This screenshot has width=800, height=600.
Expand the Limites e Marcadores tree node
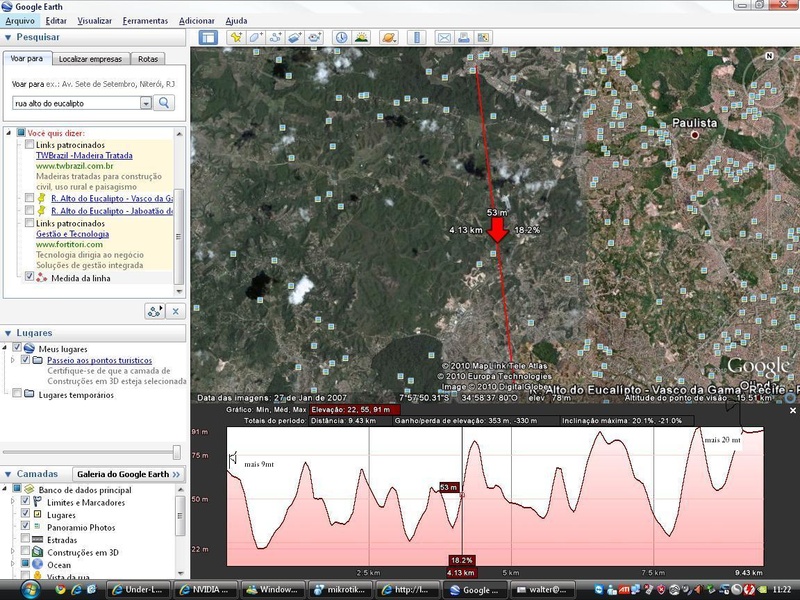13,502
